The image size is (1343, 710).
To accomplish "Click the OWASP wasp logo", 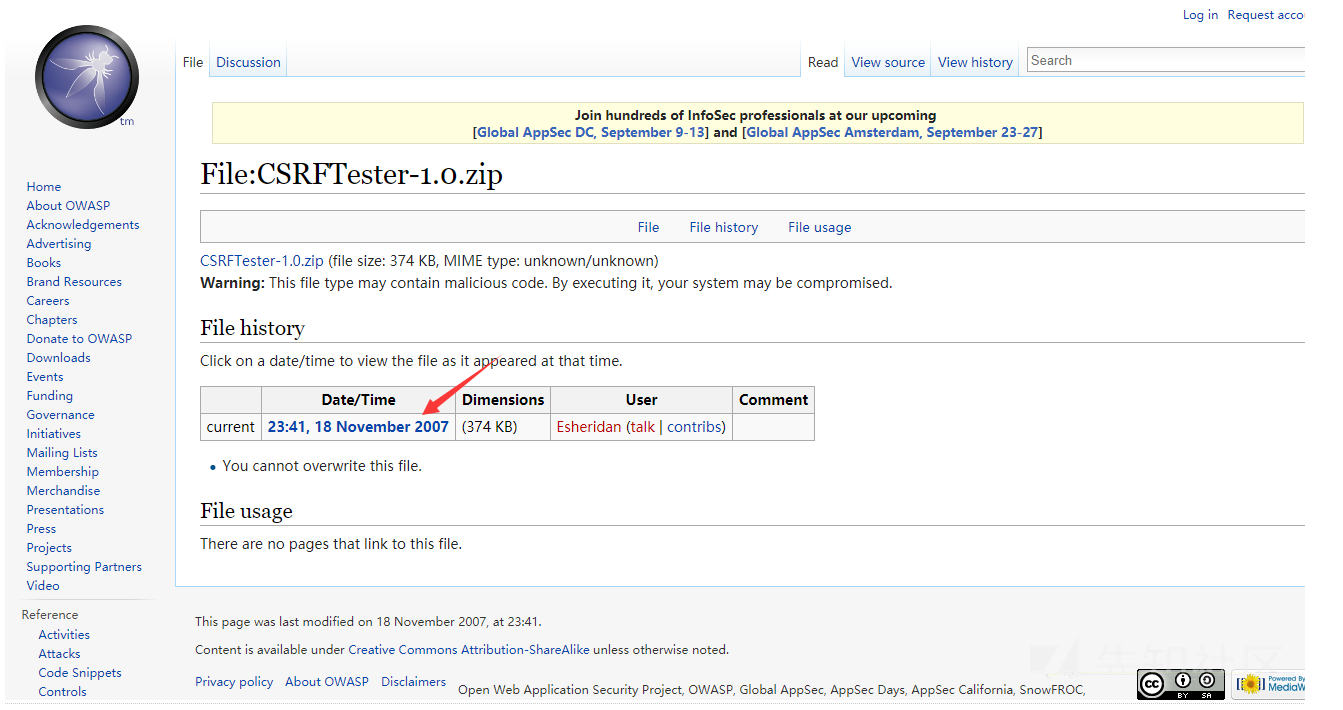I will pyautogui.click(x=87, y=77).
